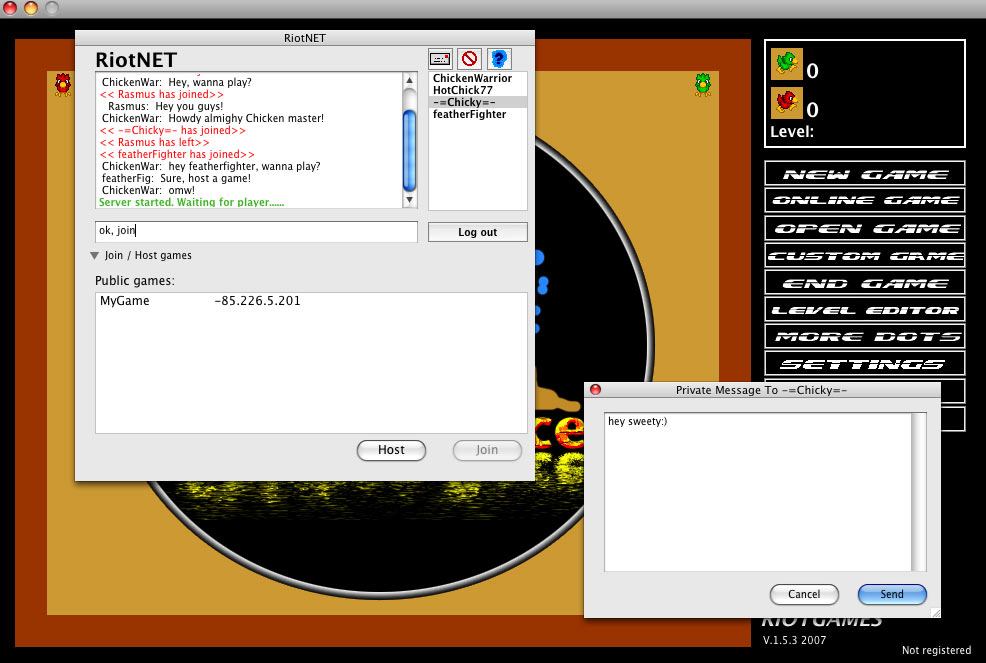
Task: Send the private message
Action: pos(892,594)
